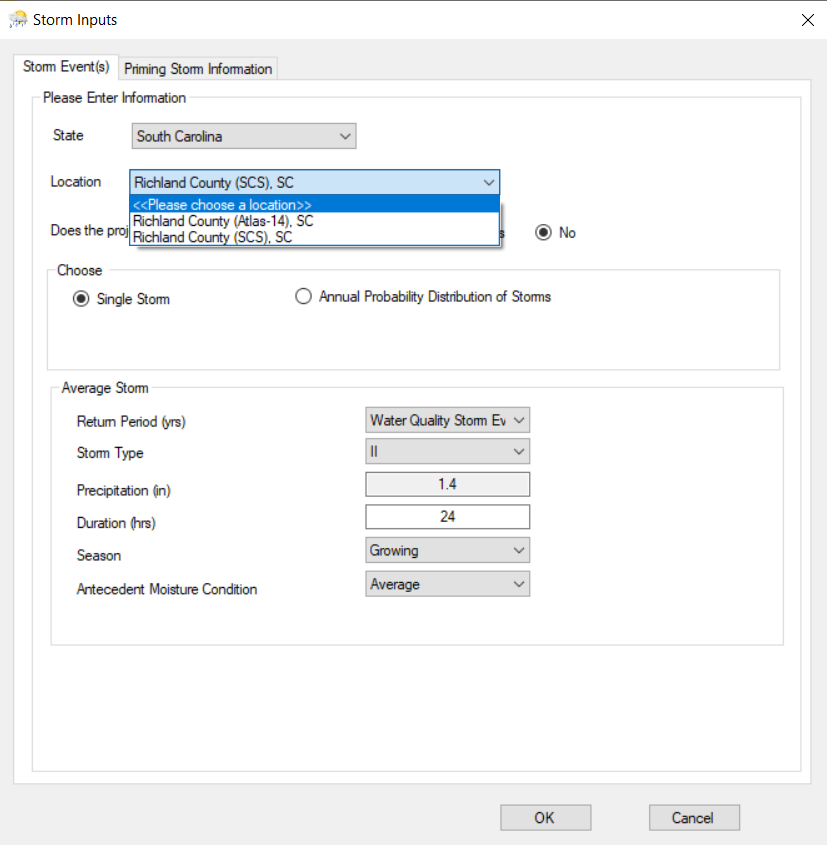Click the Cancel button

(x=693, y=818)
